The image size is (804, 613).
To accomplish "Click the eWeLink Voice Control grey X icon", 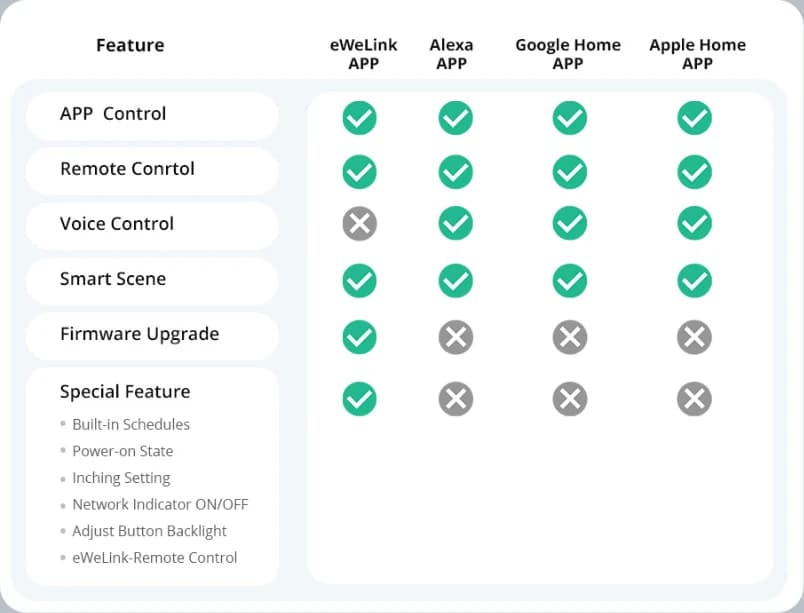I will 359,223.
